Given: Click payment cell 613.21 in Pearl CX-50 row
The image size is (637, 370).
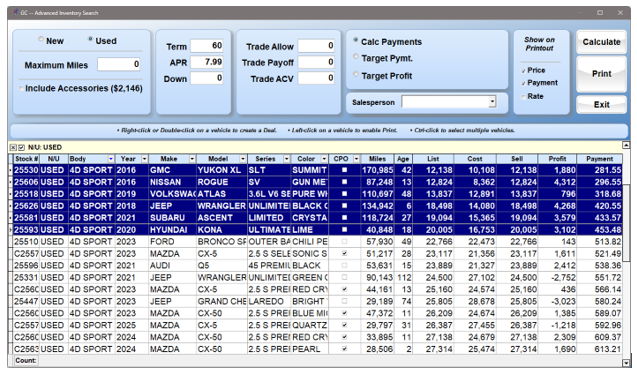Looking at the screenshot, I should [599, 349].
